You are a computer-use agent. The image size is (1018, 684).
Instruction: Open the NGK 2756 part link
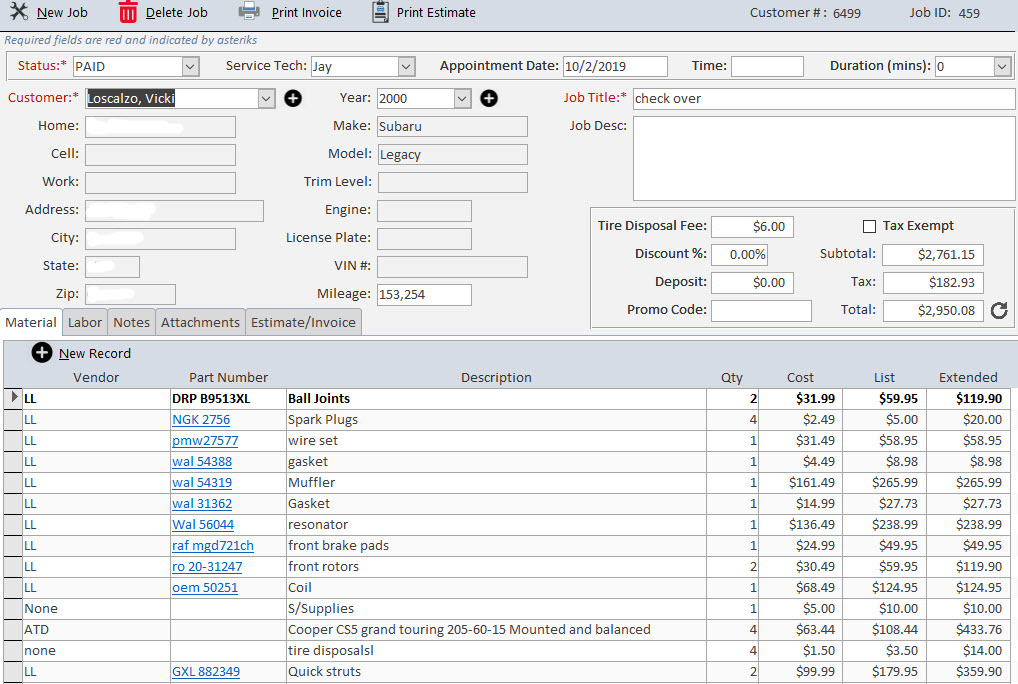coord(201,420)
